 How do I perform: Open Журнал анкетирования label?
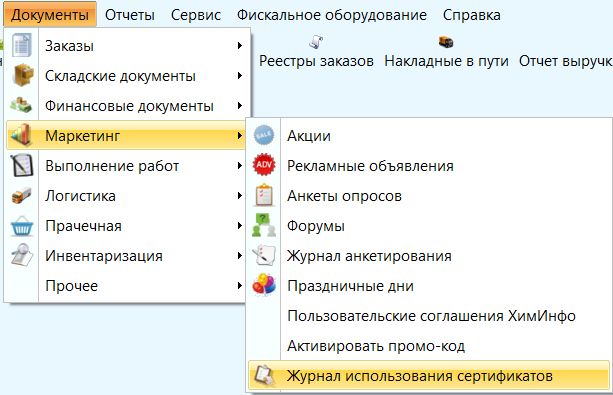pyautogui.click(x=369, y=256)
